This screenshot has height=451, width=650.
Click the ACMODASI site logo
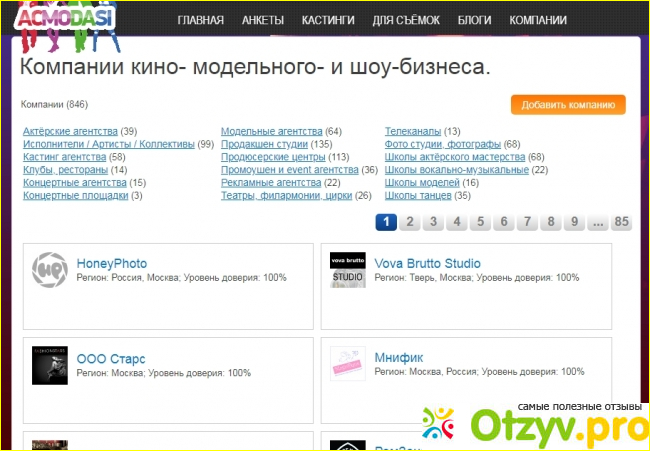[x=58, y=18]
